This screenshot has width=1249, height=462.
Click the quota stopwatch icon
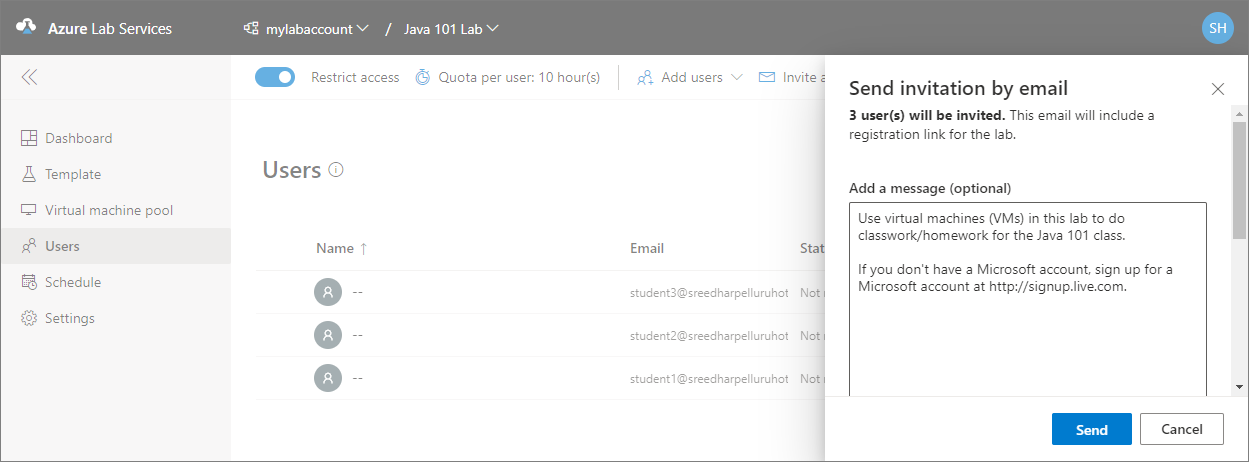point(423,77)
